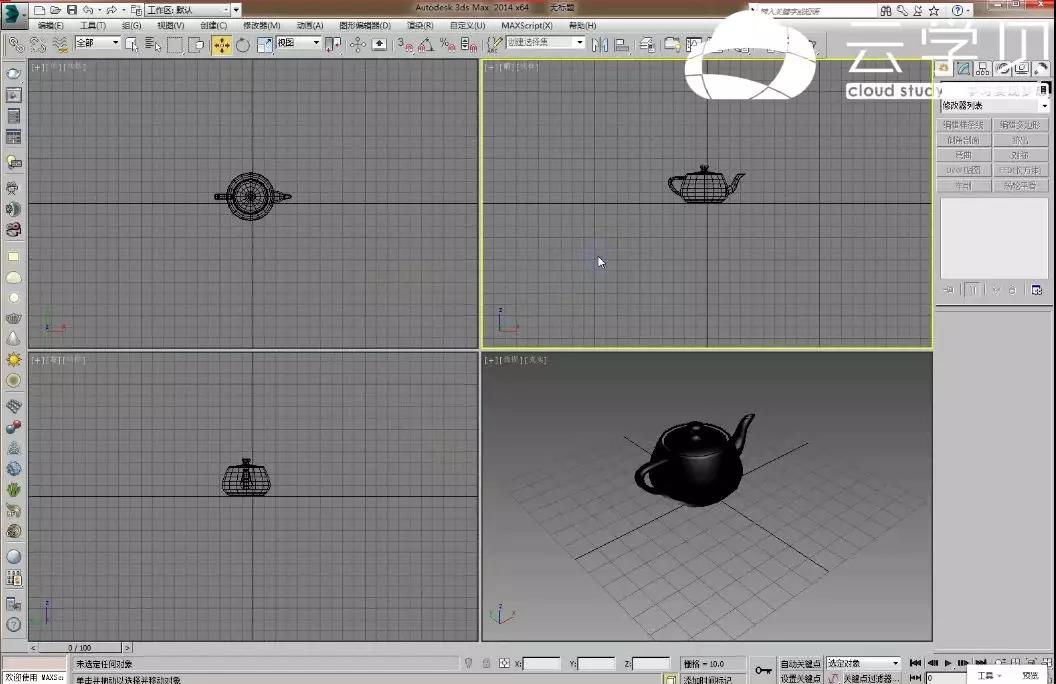Image resolution: width=1056 pixels, height=684 pixels.
Task: Open the 视图(V) menu
Action: click(170, 26)
